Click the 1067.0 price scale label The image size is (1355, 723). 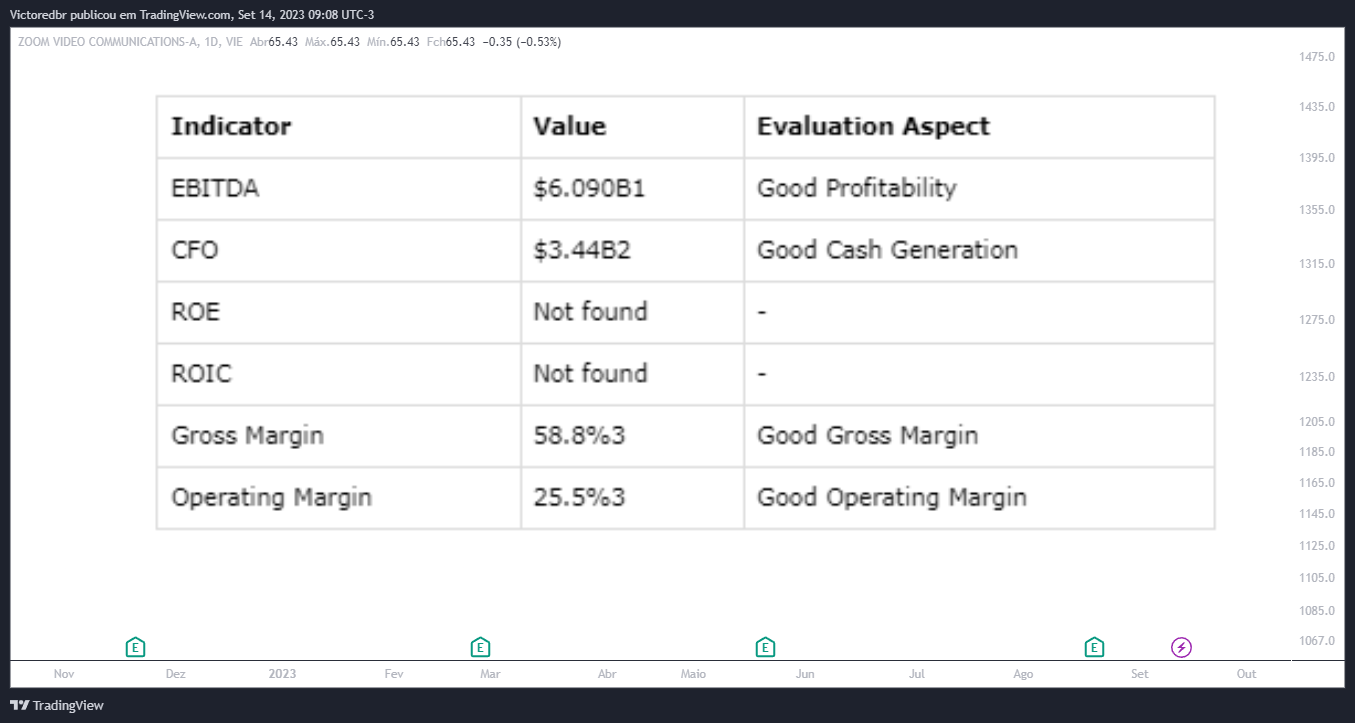coord(1318,640)
